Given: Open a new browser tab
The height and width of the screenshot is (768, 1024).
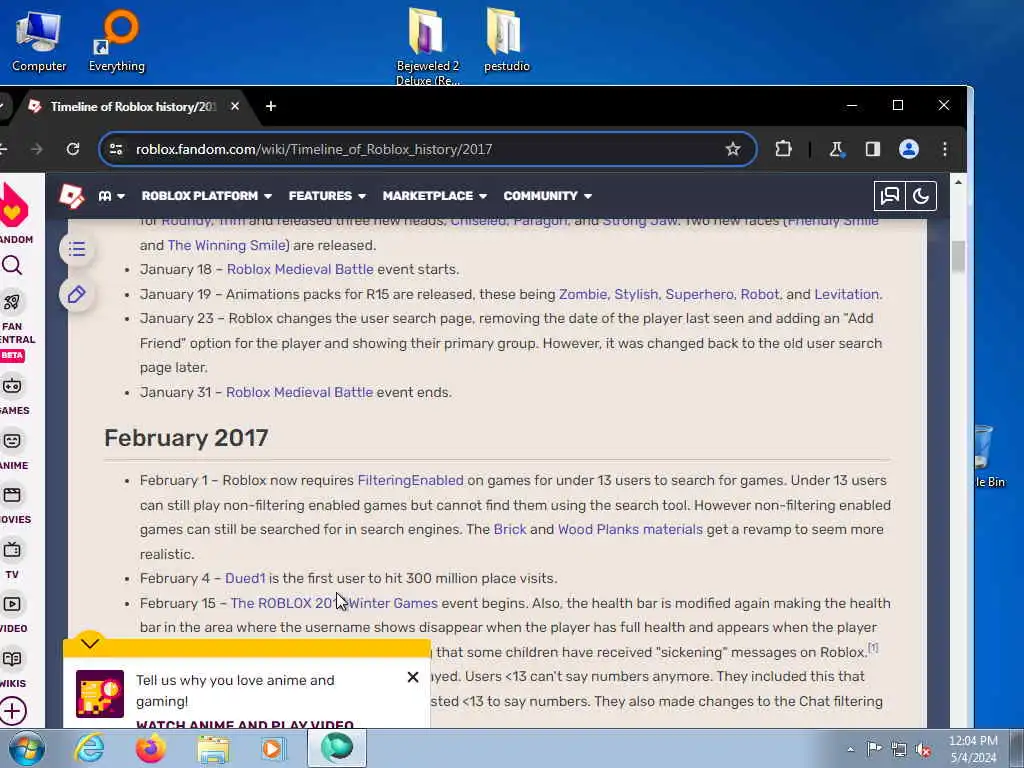Looking at the screenshot, I should [x=270, y=106].
